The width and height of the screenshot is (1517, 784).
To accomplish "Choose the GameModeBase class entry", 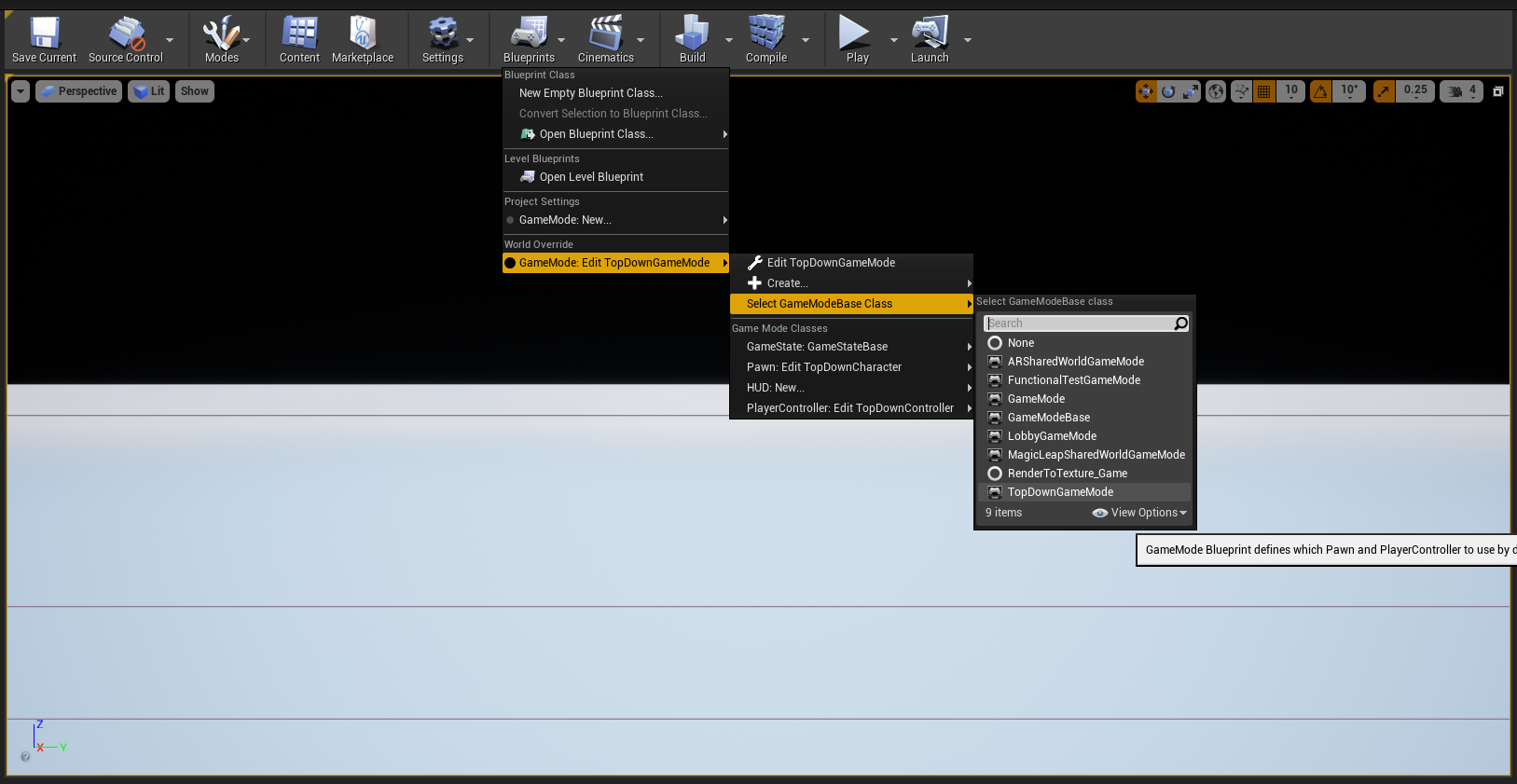I will (x=1084, y=418).
